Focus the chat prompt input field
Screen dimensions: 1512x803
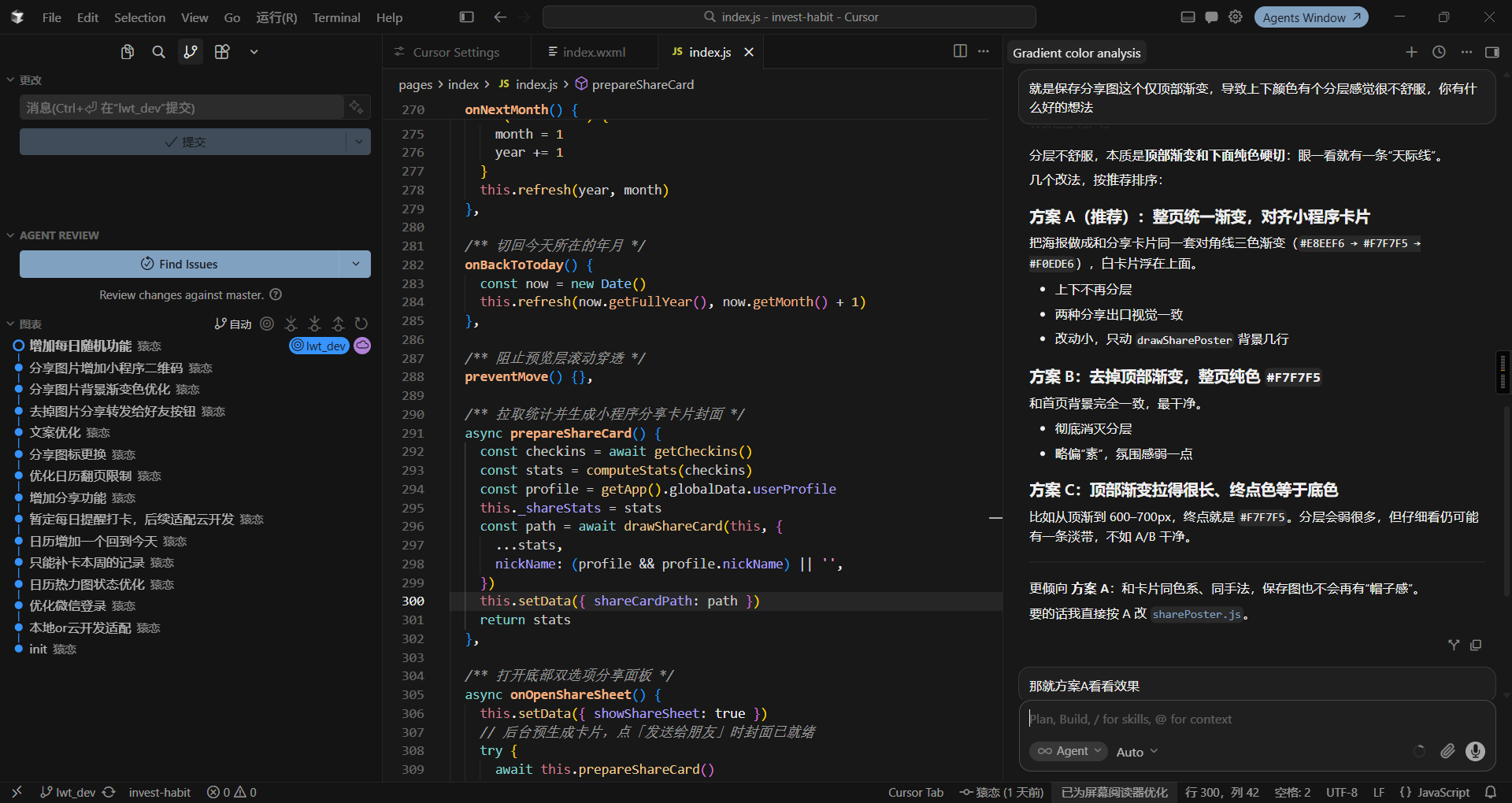tap(1257, 719)
